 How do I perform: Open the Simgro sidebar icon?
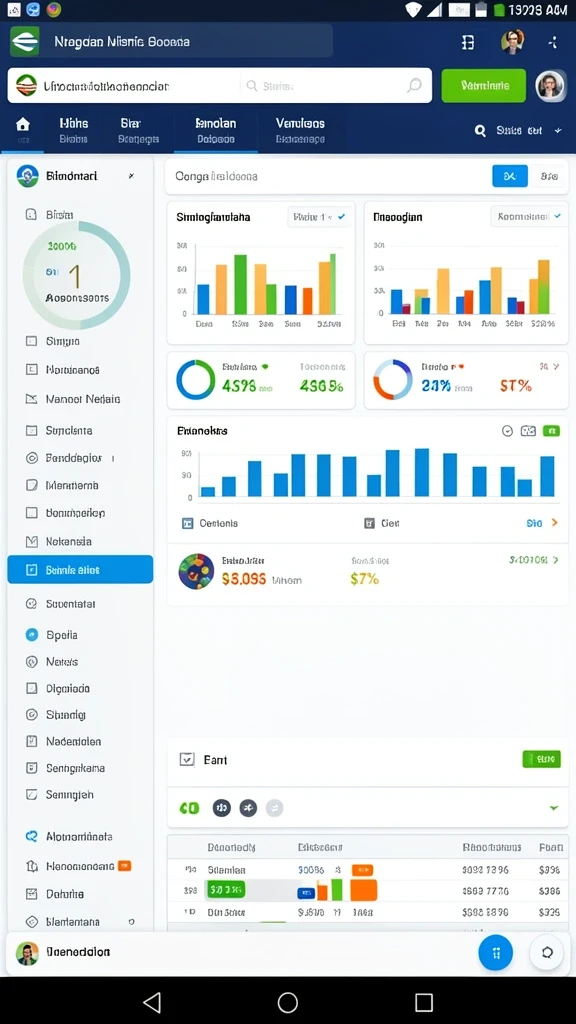31,341
